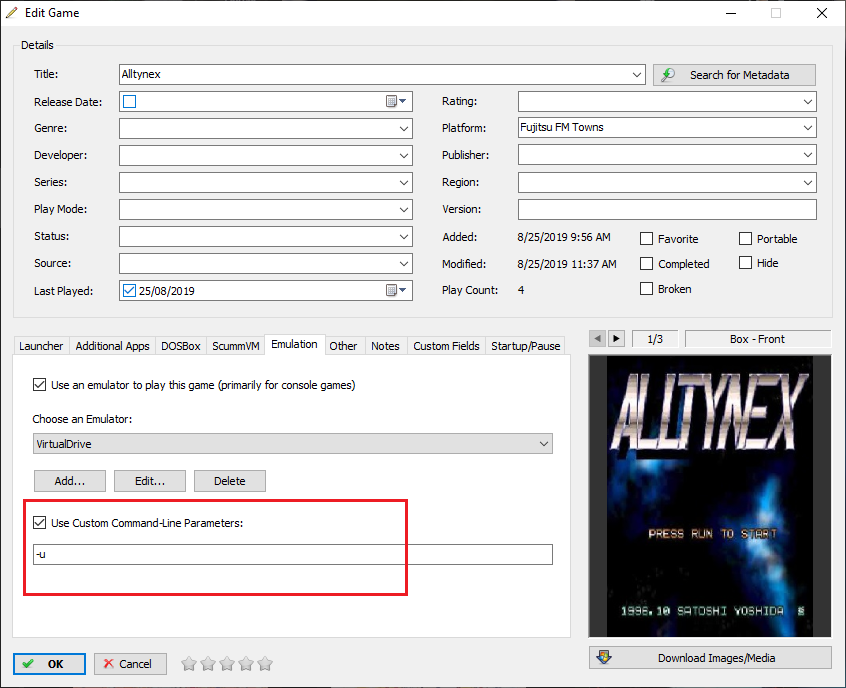846x688 pixels.
Task: Click the Box - Front image type selector
Action: pyautogui.click(x=758, y=339)
